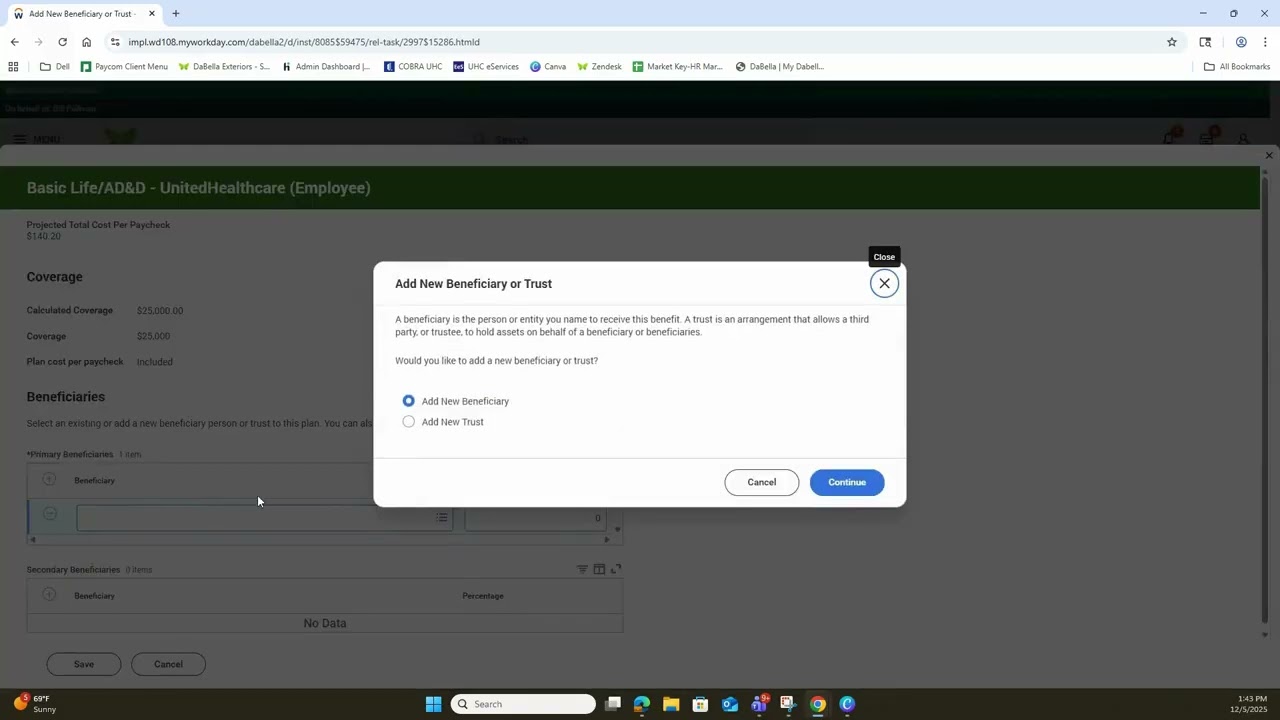This screenshot has height=720, width=1280.
Task: Add a row to Primary Beneficiaries
Action: coord(49,480)
